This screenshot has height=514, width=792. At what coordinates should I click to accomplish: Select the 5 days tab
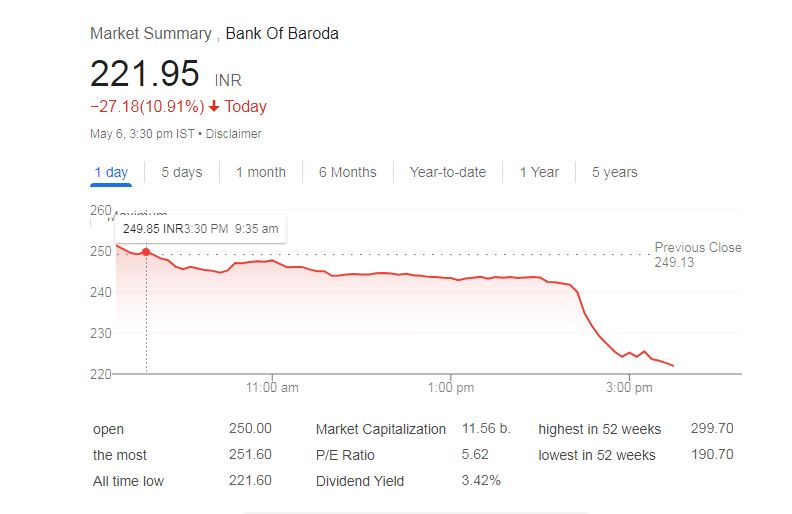click(x=182, y=172)
